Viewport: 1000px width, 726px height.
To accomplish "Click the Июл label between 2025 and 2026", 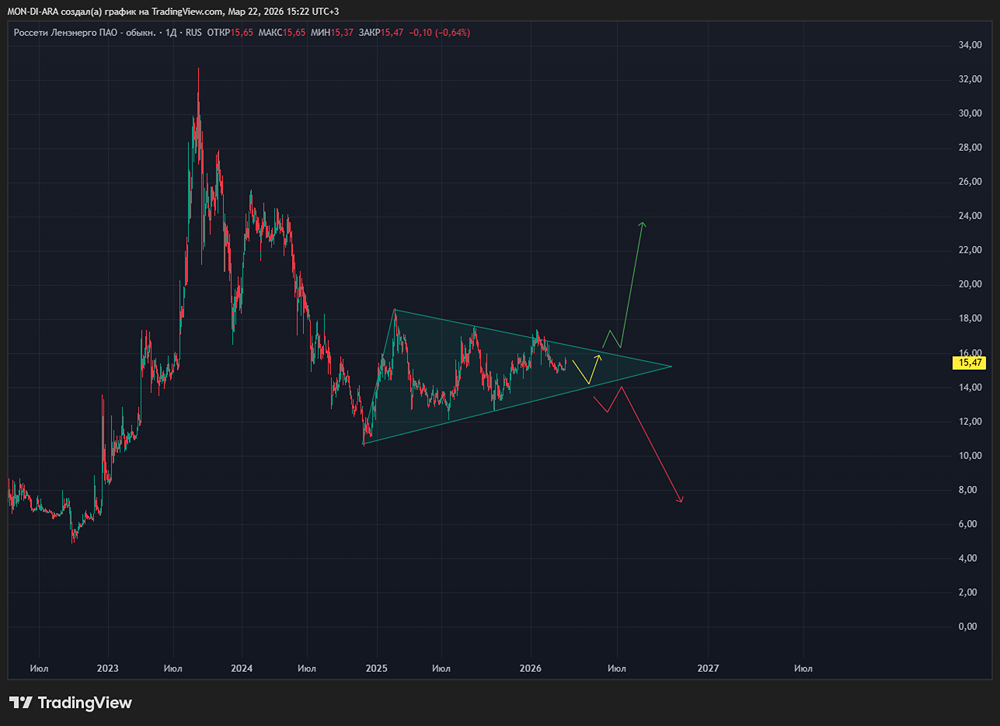I will click(441, 669).
